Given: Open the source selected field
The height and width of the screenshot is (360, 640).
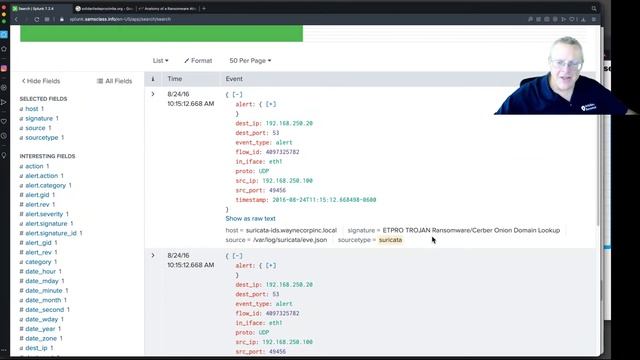Looking at the screenshot, I should [x=35, y=128].
